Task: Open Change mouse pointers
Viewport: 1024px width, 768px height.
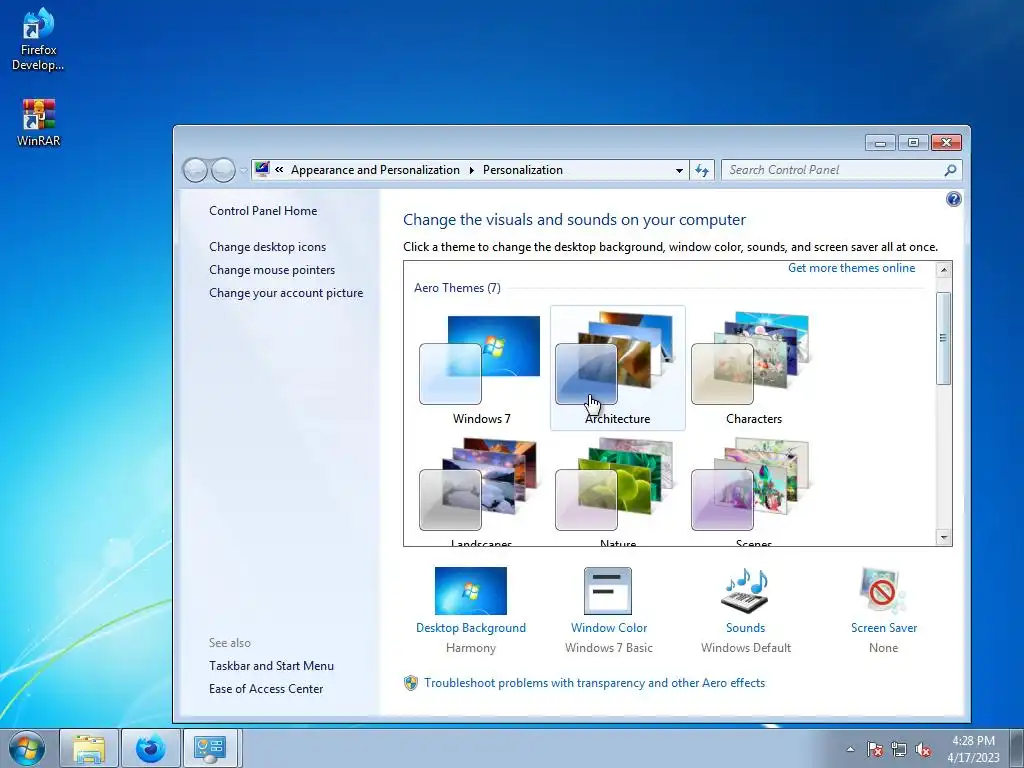Action: click(272, 270)
